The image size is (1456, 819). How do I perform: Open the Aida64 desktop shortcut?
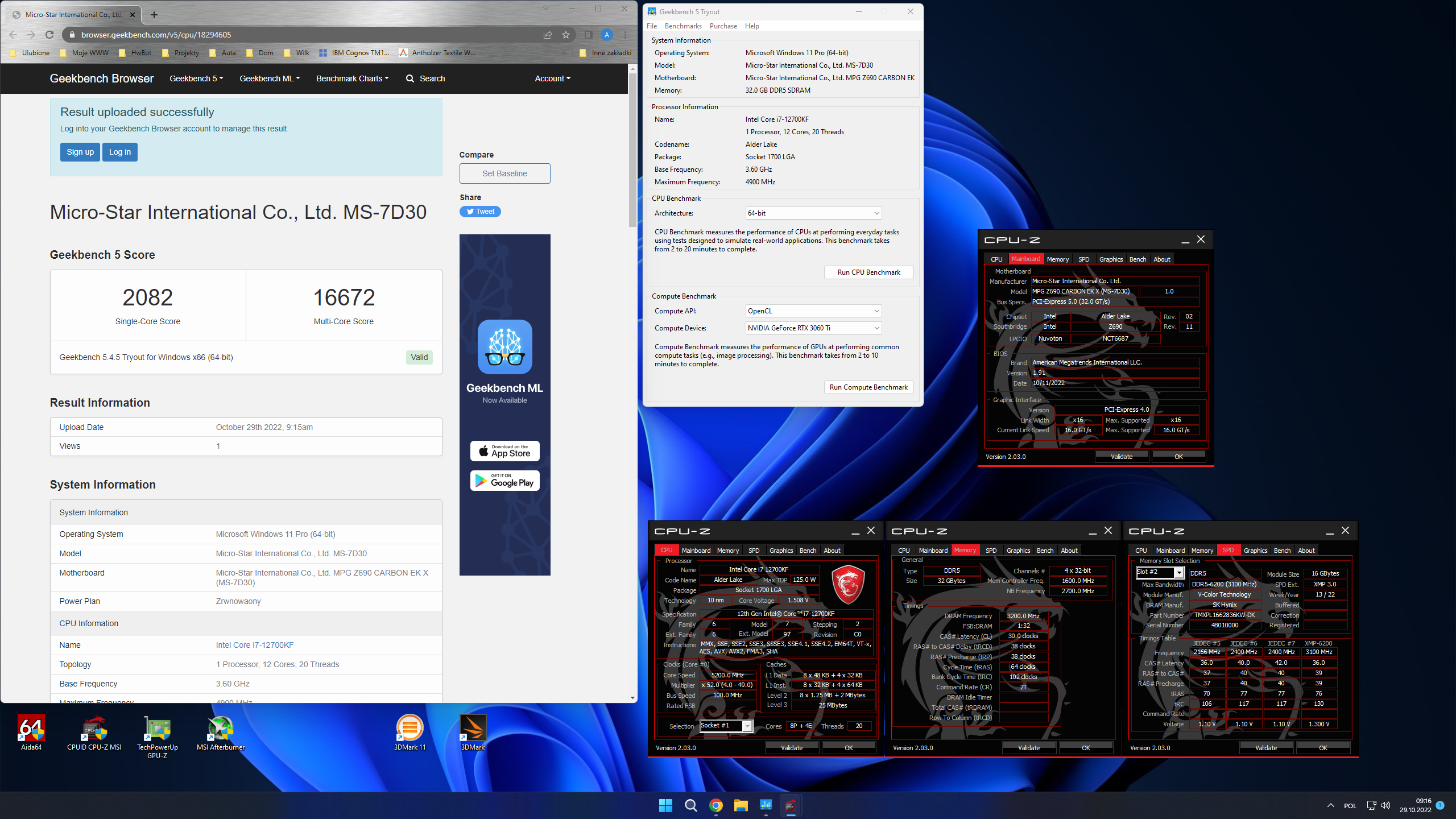click(31, 733)
